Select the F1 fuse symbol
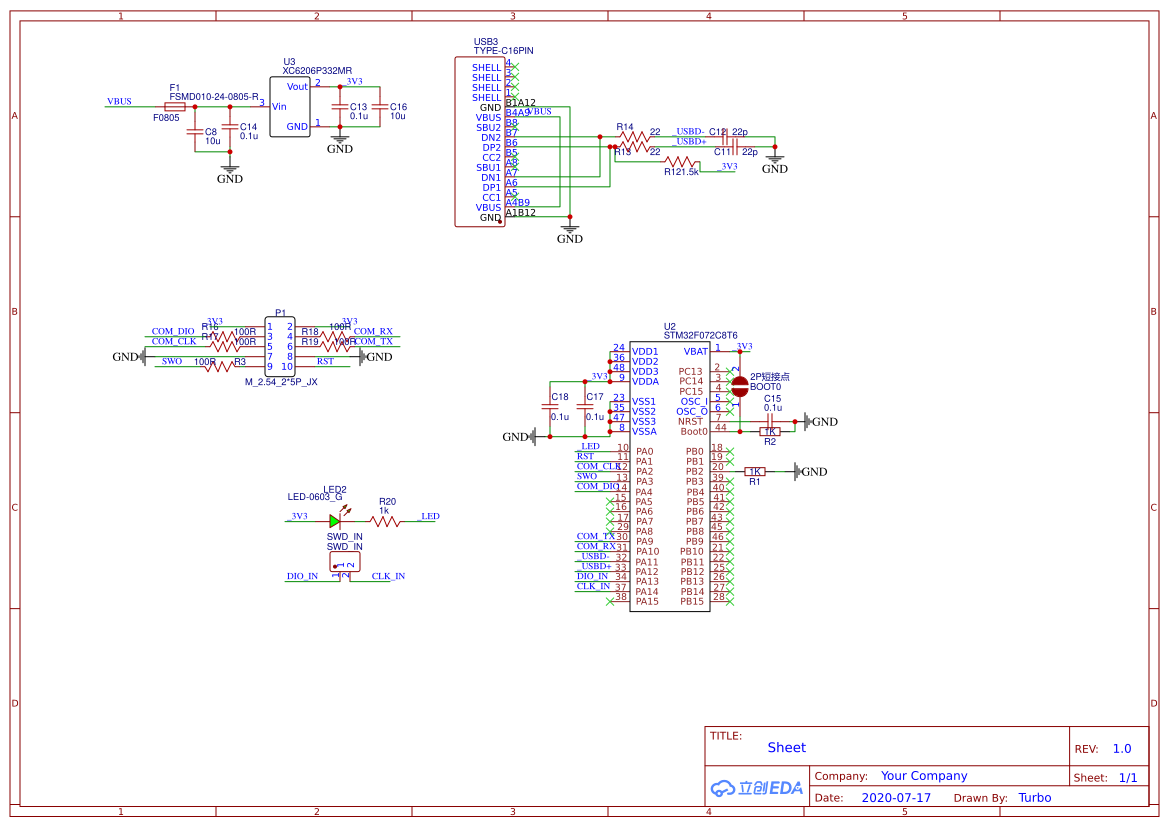Viewport: 1169px width, 827px height. tap(175, 106)
